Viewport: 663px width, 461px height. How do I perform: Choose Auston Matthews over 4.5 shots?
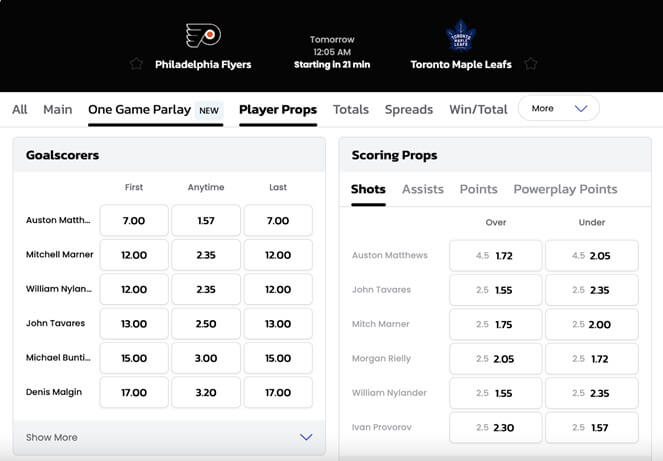(x=496, y=255)
